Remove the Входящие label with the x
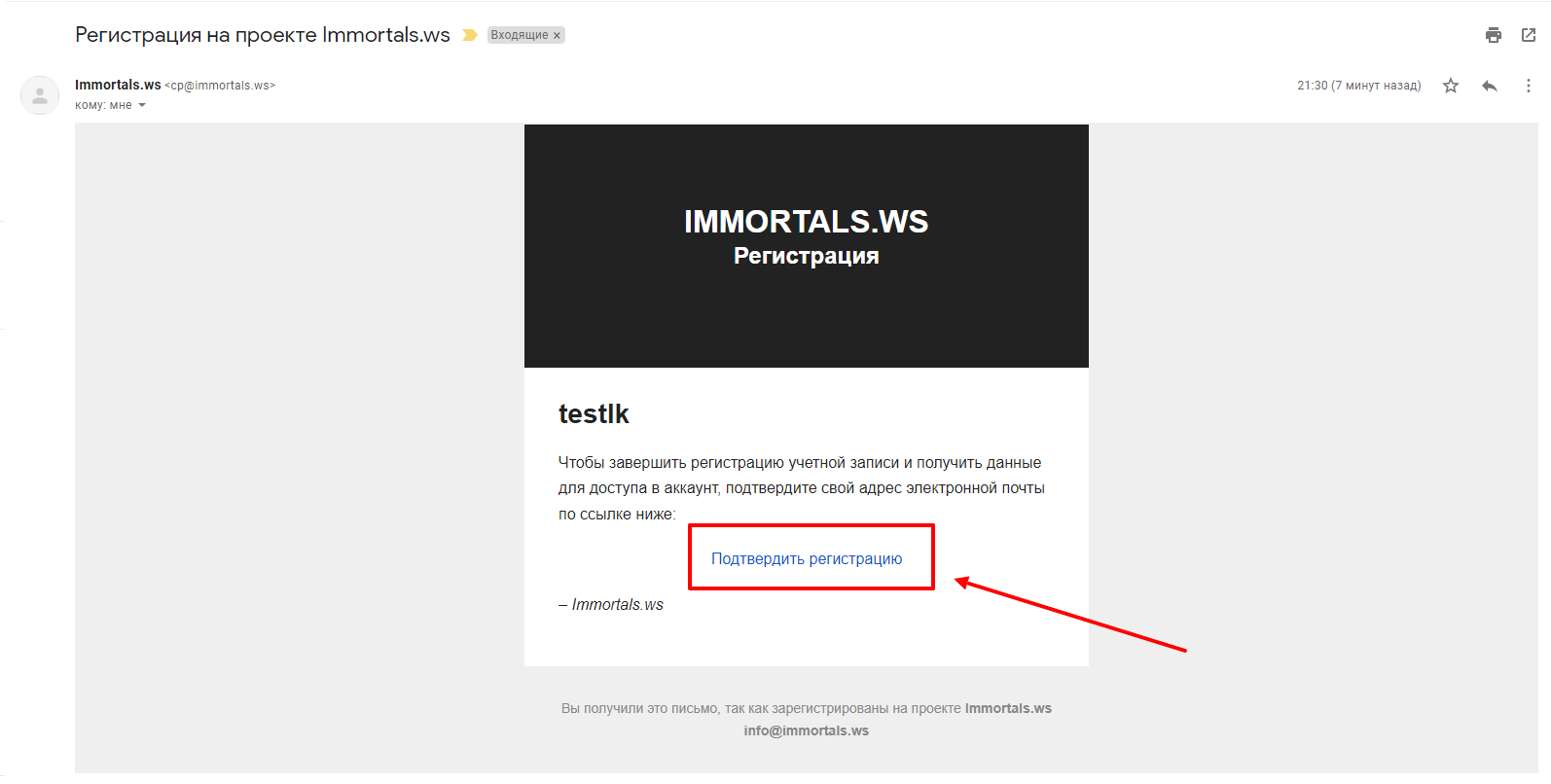This screenshot has height=784, width=1551. 557,36
